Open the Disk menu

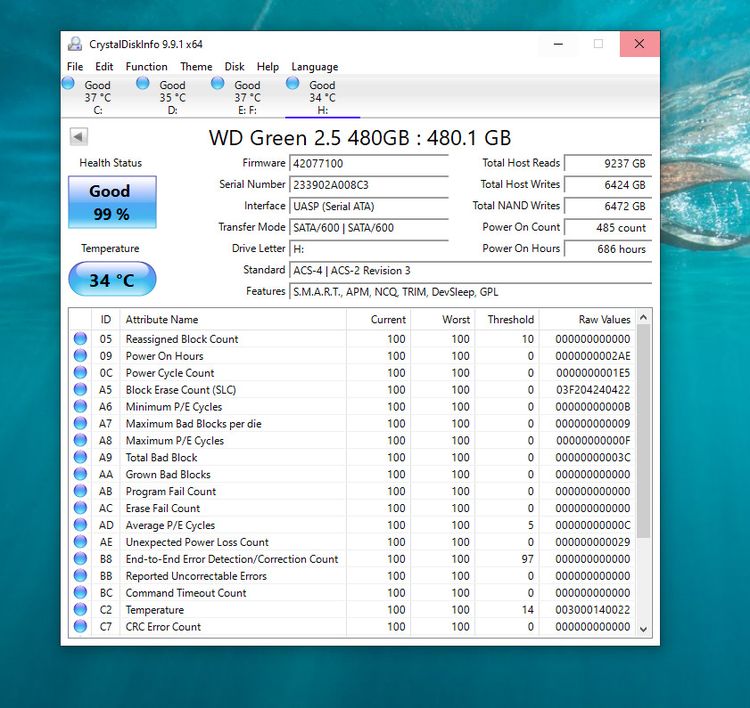tap(234, 66)
